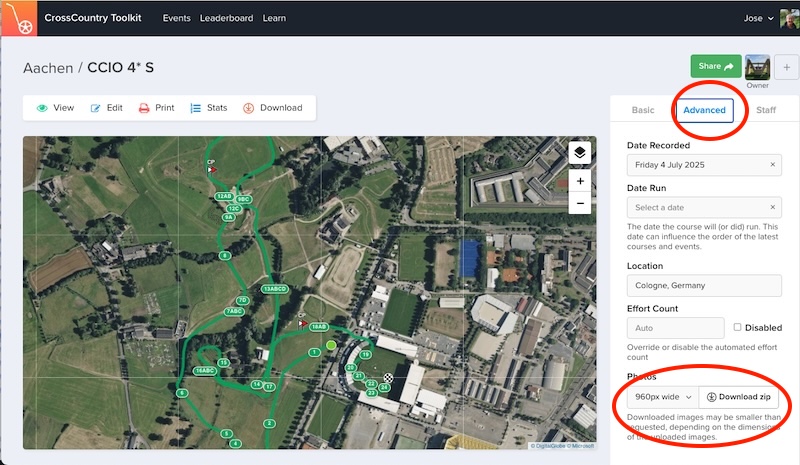Screen dimensions: 800x465
Task: Open the map layers selector
Action: pyautogui.click(x=580, y=152)
